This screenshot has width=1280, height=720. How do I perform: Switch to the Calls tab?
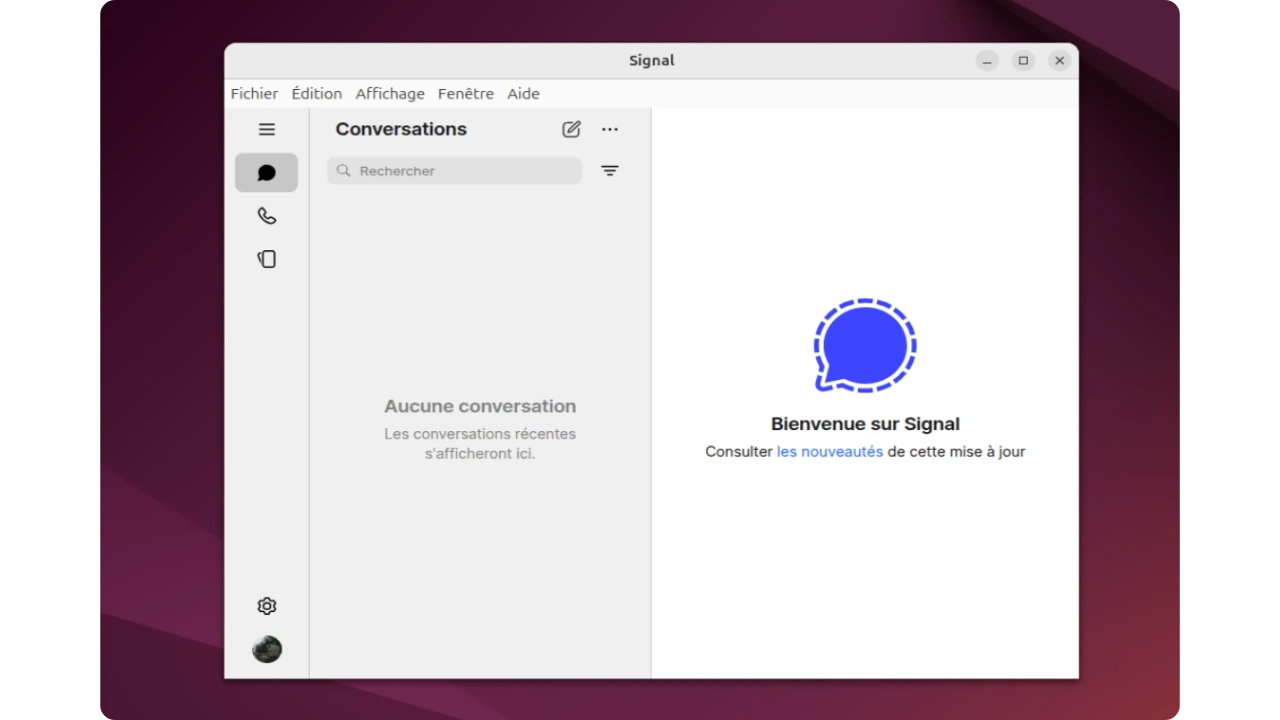coord(266,216)
